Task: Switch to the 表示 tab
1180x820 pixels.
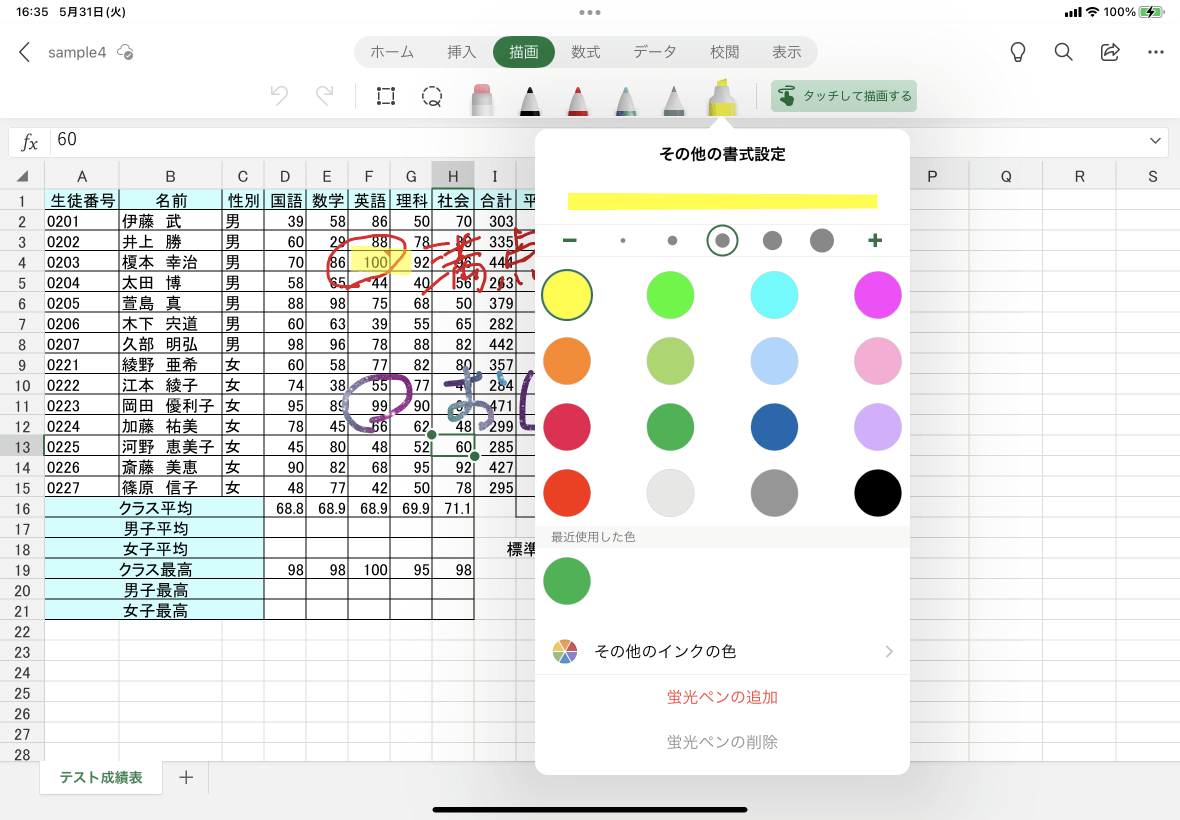Action: click(x=786, y=52)
